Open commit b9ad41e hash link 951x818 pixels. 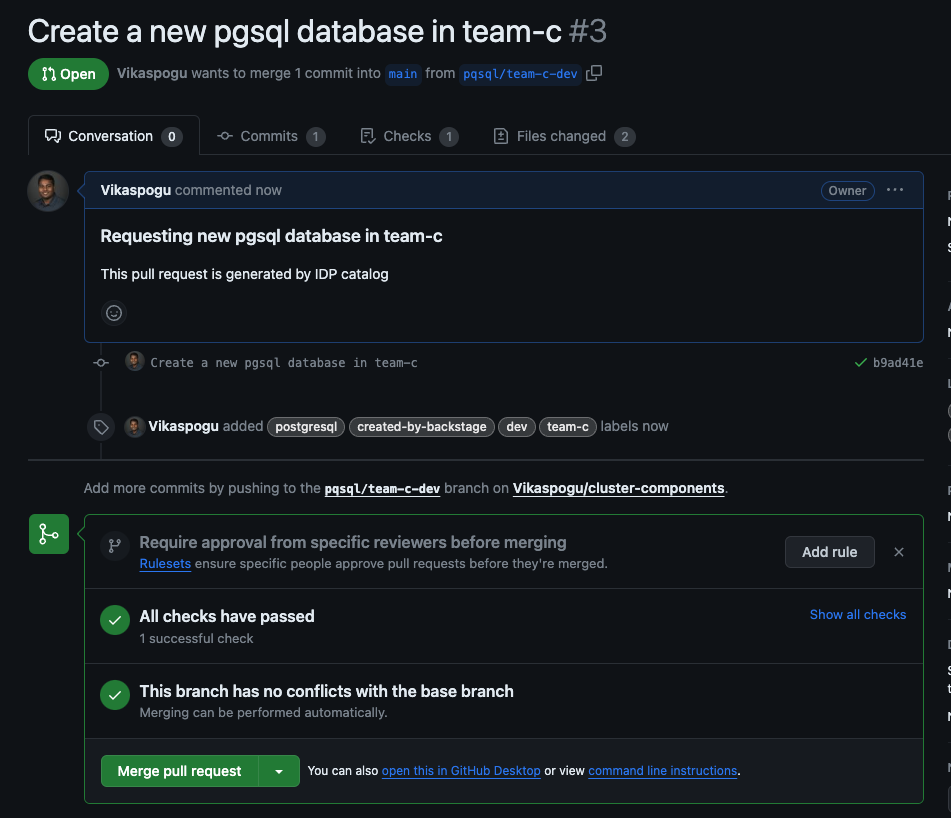(898, 363)
